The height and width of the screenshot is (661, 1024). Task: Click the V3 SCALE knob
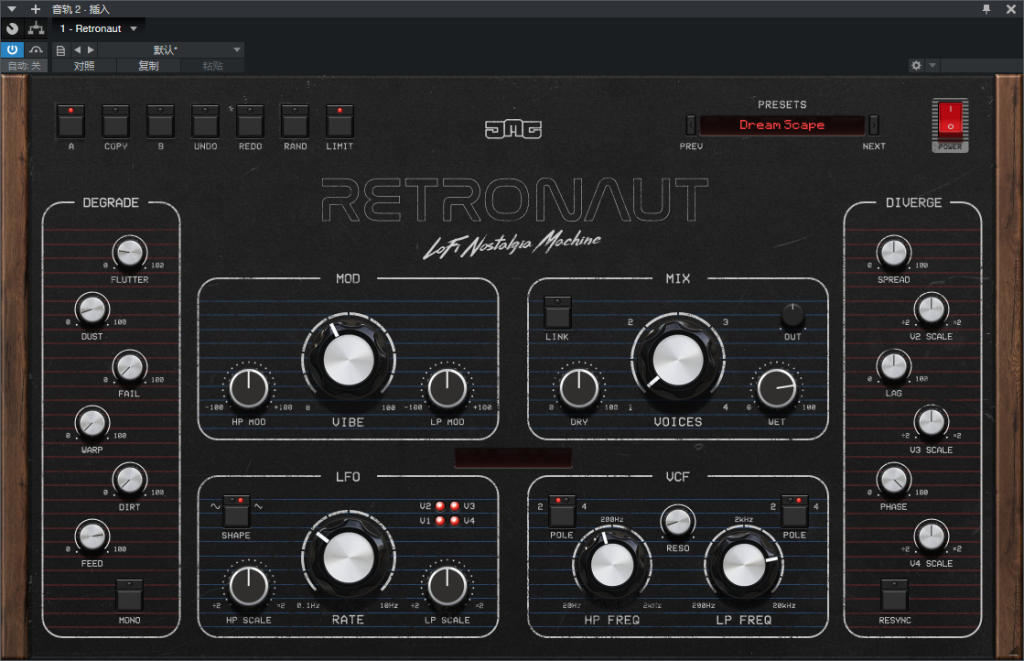tap(931, 423)
